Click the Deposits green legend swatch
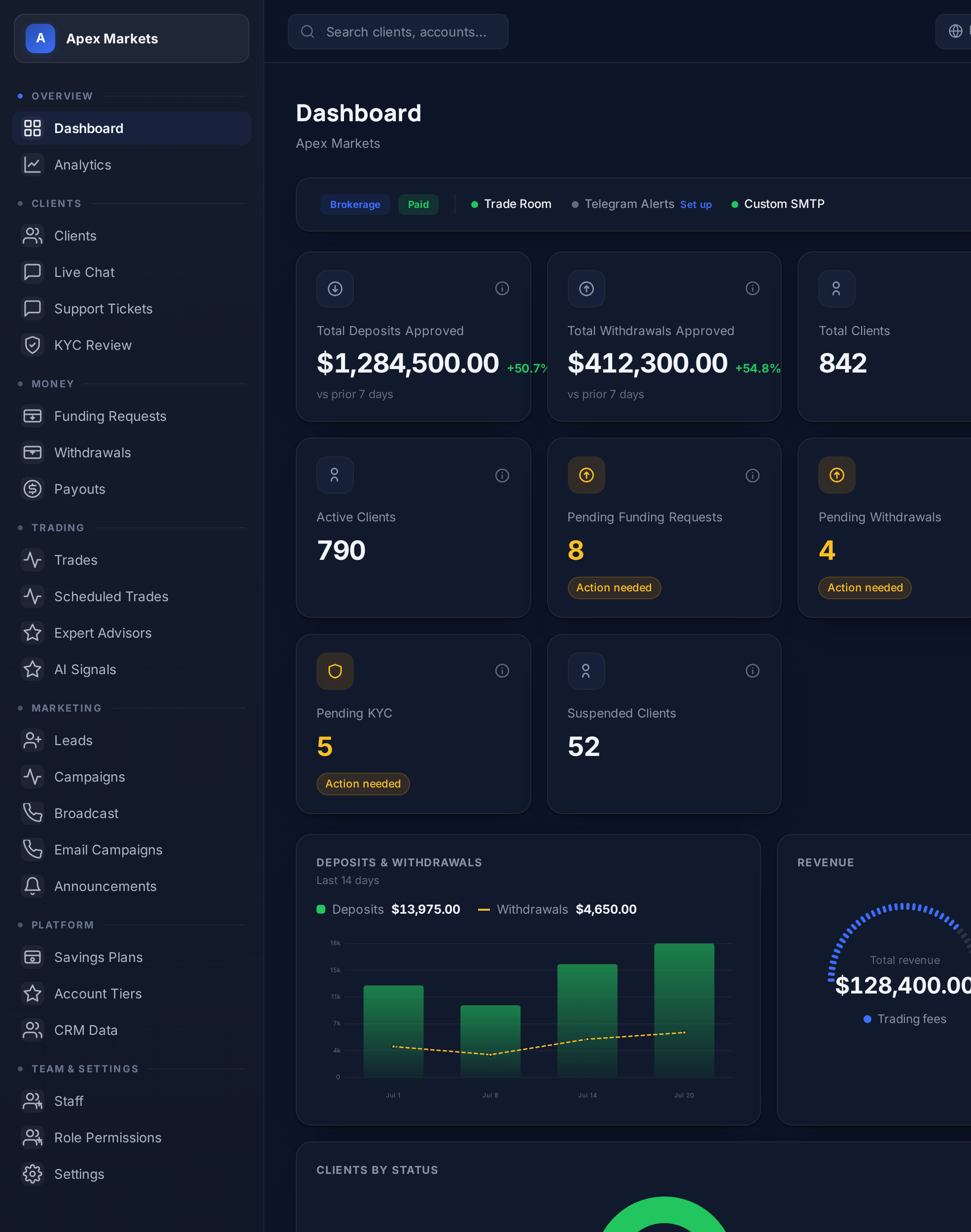Screen dimensions: 971x1232 point(321,909)
